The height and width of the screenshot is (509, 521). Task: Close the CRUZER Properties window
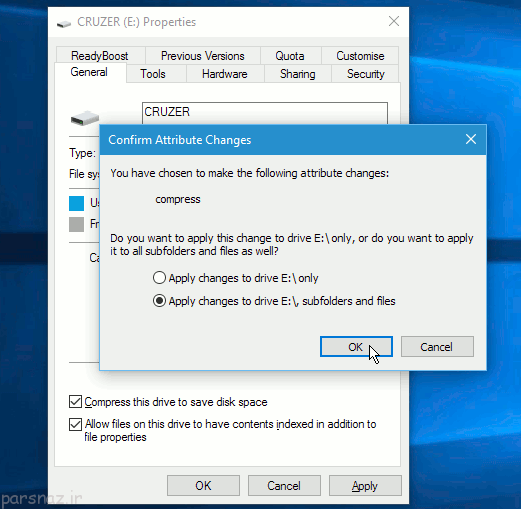394,21
